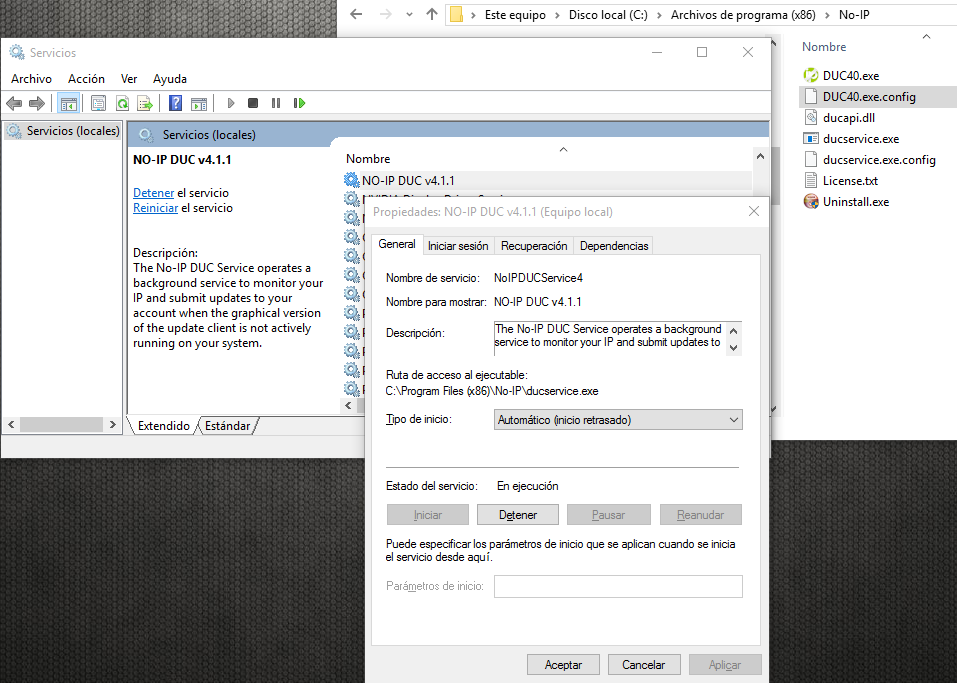Open the Acción menu
Image resolution: width=957 pixels, height=683 pixels.
(86, 79)
